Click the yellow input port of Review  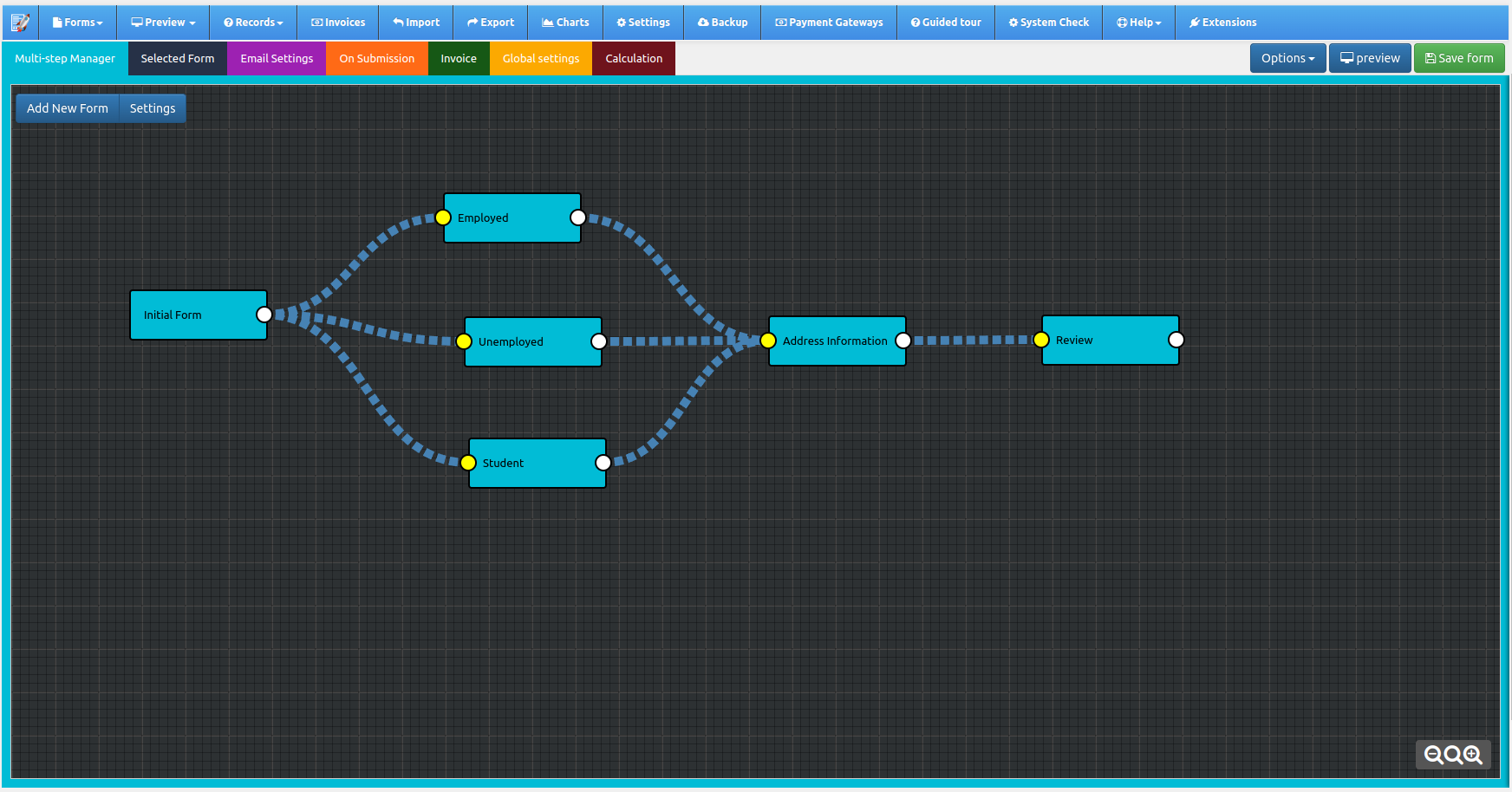(1041, 340)
